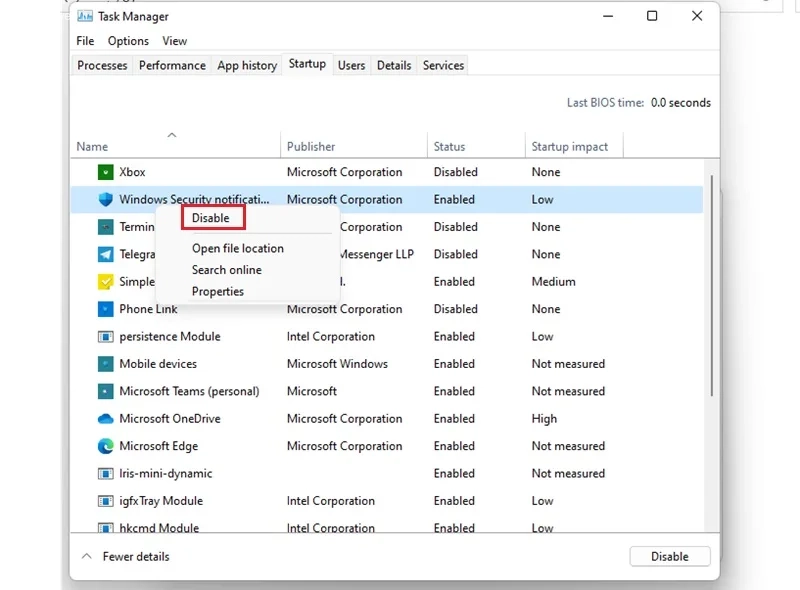Click the Microsoft Teams (personal) icon
800x590 pixels.
click(105, 391)
